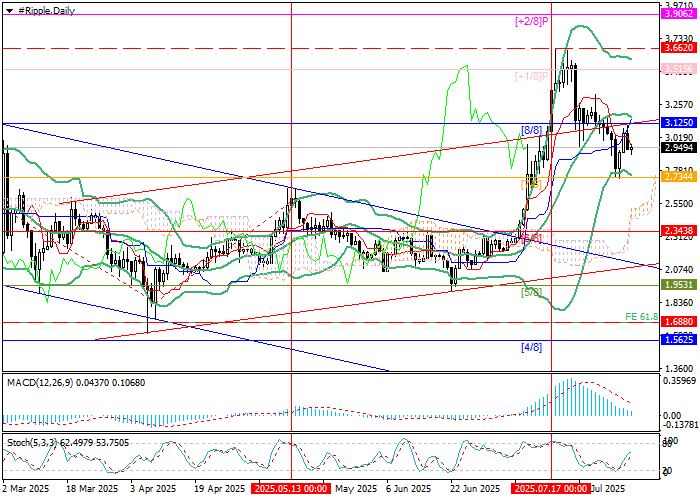Click the [5/8] Murrey level label
The image size is (700, 500).
pos(531,292)
